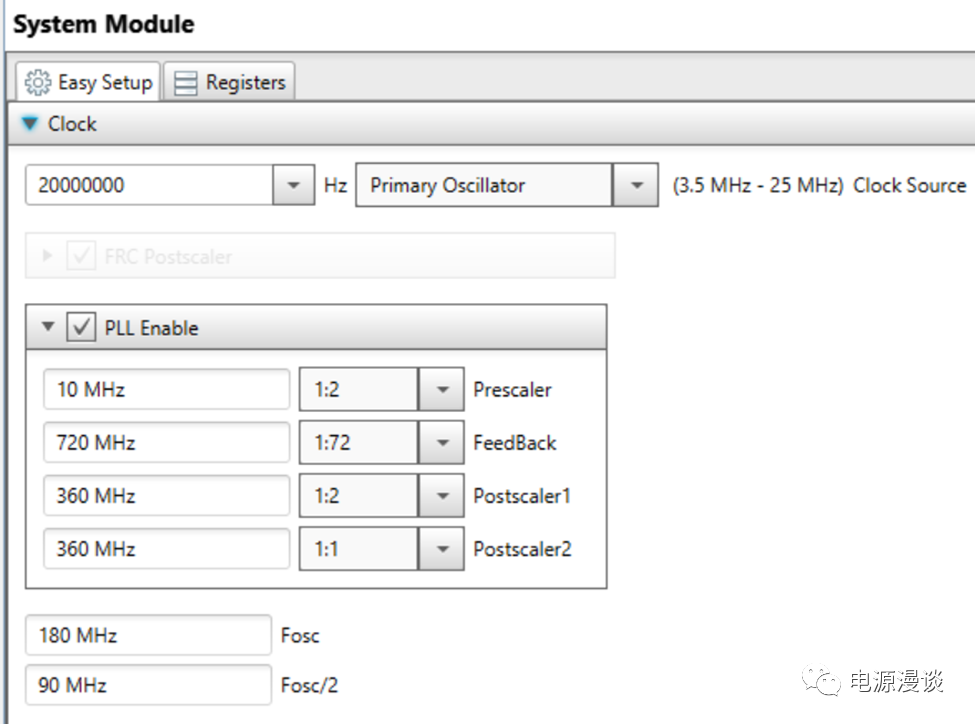The height and width of the screenshot is (724, 975).
Task: Click the 20000000 frequency input field
Action: pyautogui.click(x=150, y=185)
